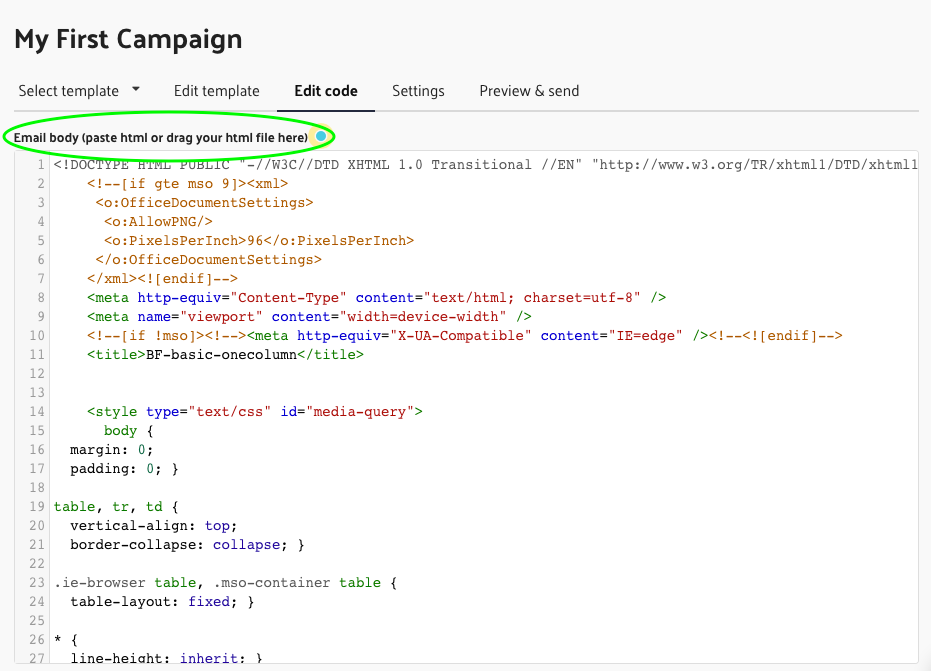Click the blue info dot beside Email body label
Viewport: 931px width, 671px height.
[x=320, y=136]
